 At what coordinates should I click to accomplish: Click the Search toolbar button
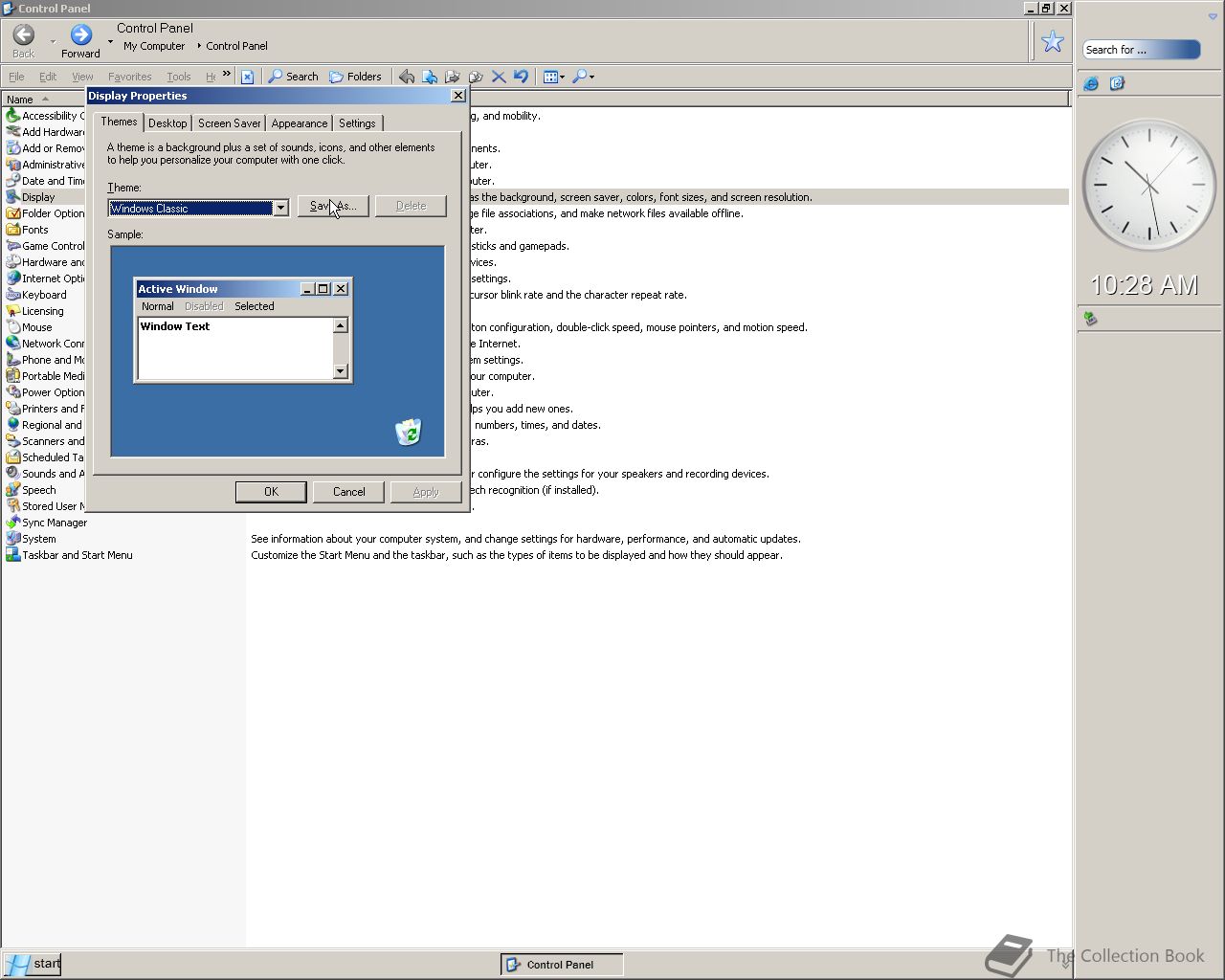pyautogui.click(x=293, y=77)
